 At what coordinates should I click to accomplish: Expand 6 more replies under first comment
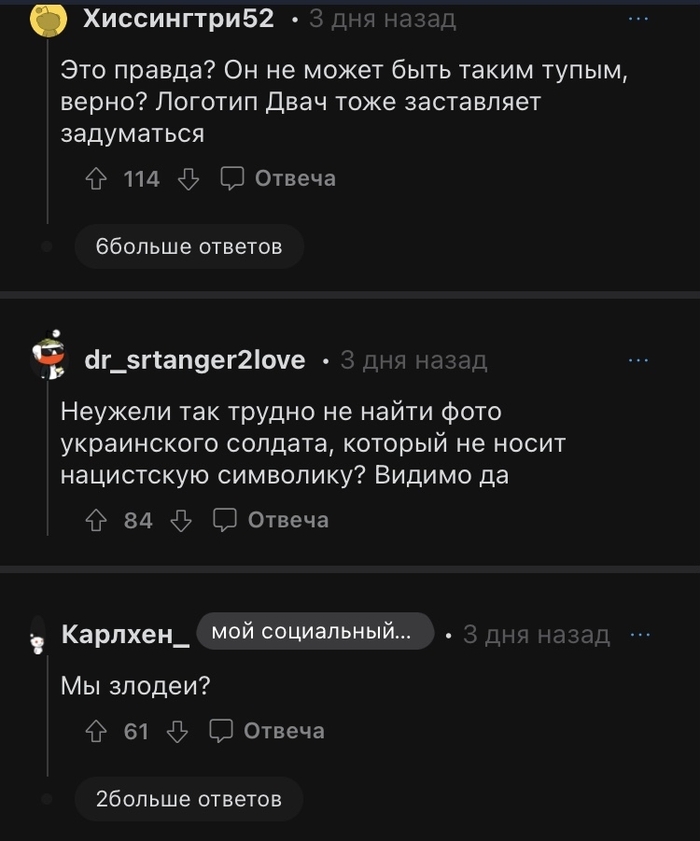tap(188, 246)
